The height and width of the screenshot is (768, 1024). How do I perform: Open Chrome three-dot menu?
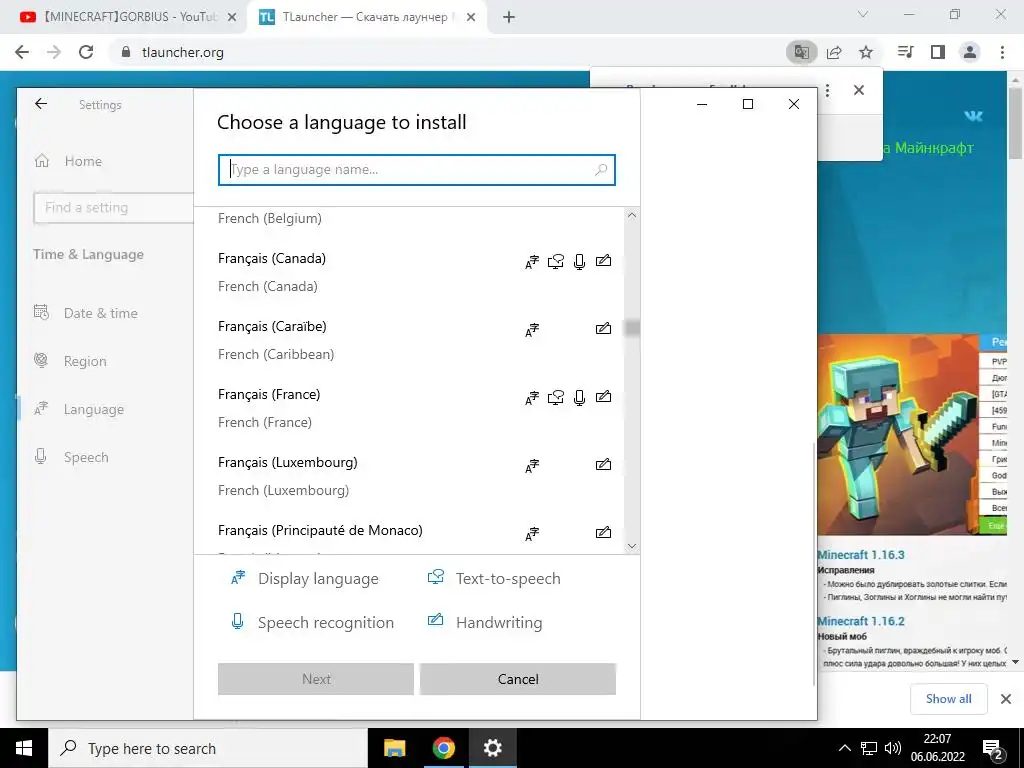click(1002, 52)
